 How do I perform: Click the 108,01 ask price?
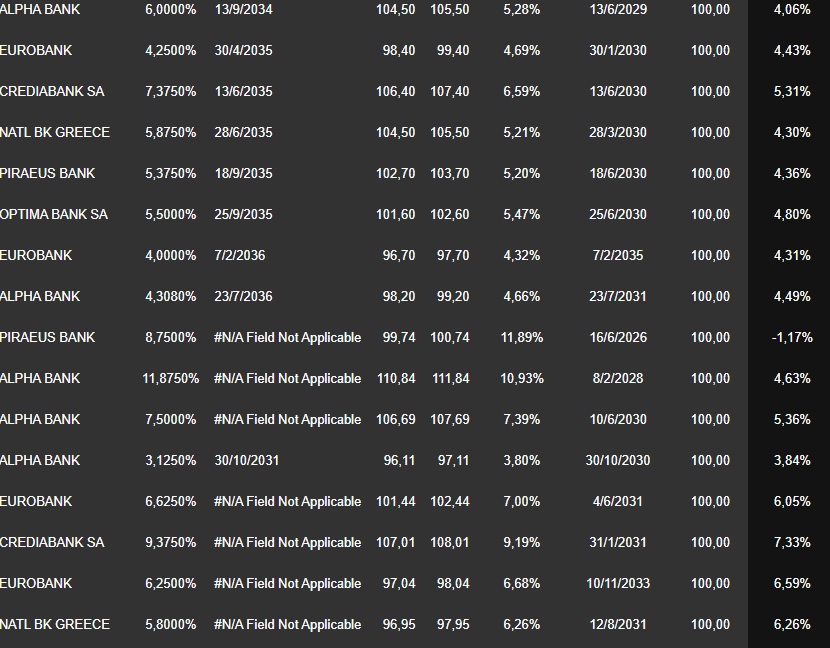coord(449,543)
